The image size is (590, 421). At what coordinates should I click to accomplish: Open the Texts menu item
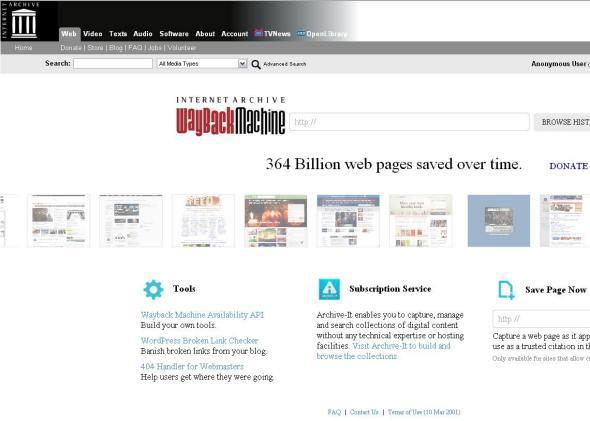click(118, 34)
